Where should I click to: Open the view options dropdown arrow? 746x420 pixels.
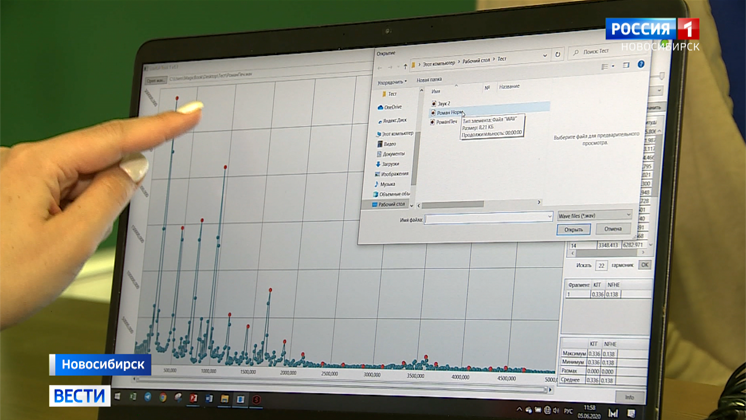(x=613, y=66)
